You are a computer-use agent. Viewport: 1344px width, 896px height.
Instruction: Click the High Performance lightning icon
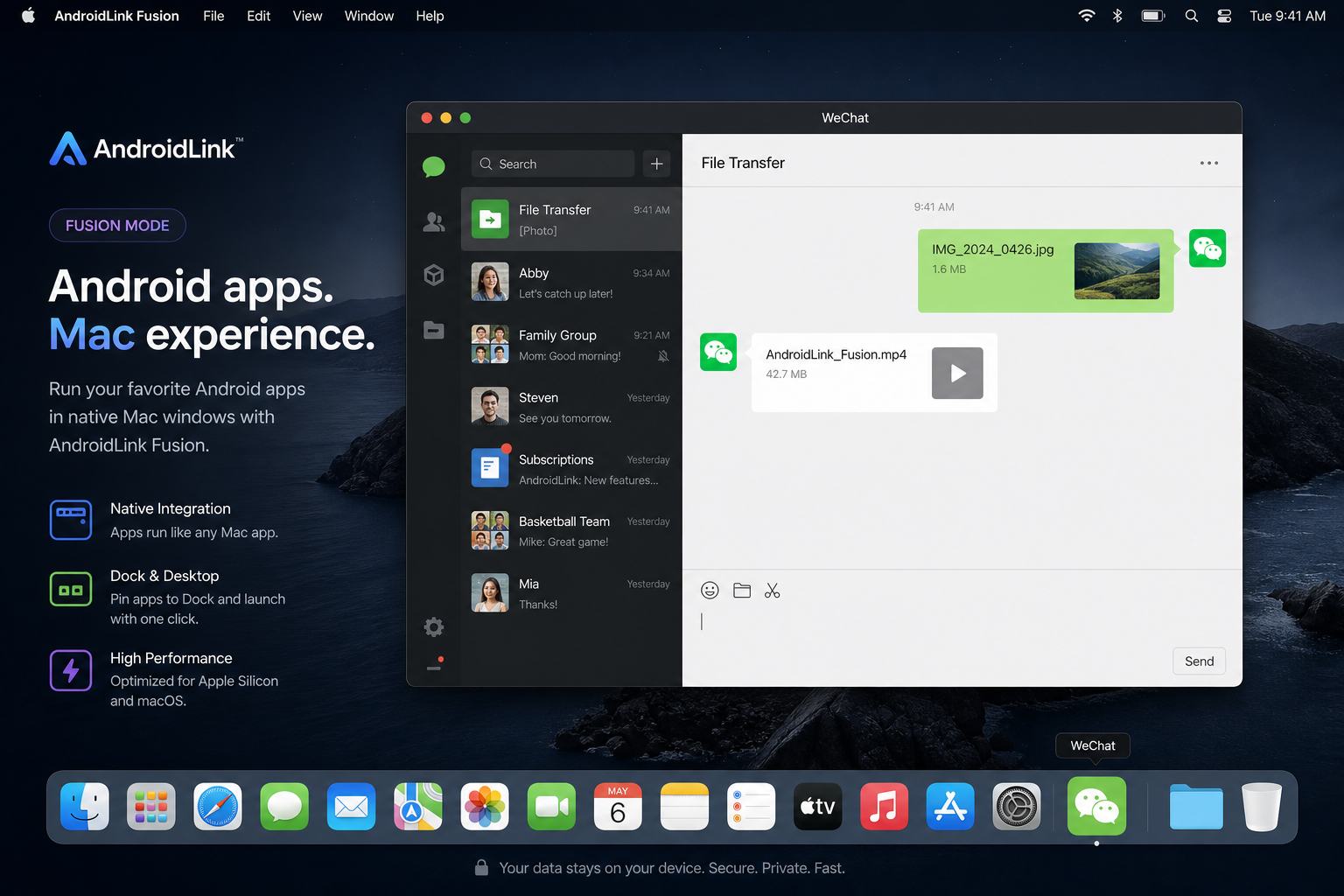point(71,670)
